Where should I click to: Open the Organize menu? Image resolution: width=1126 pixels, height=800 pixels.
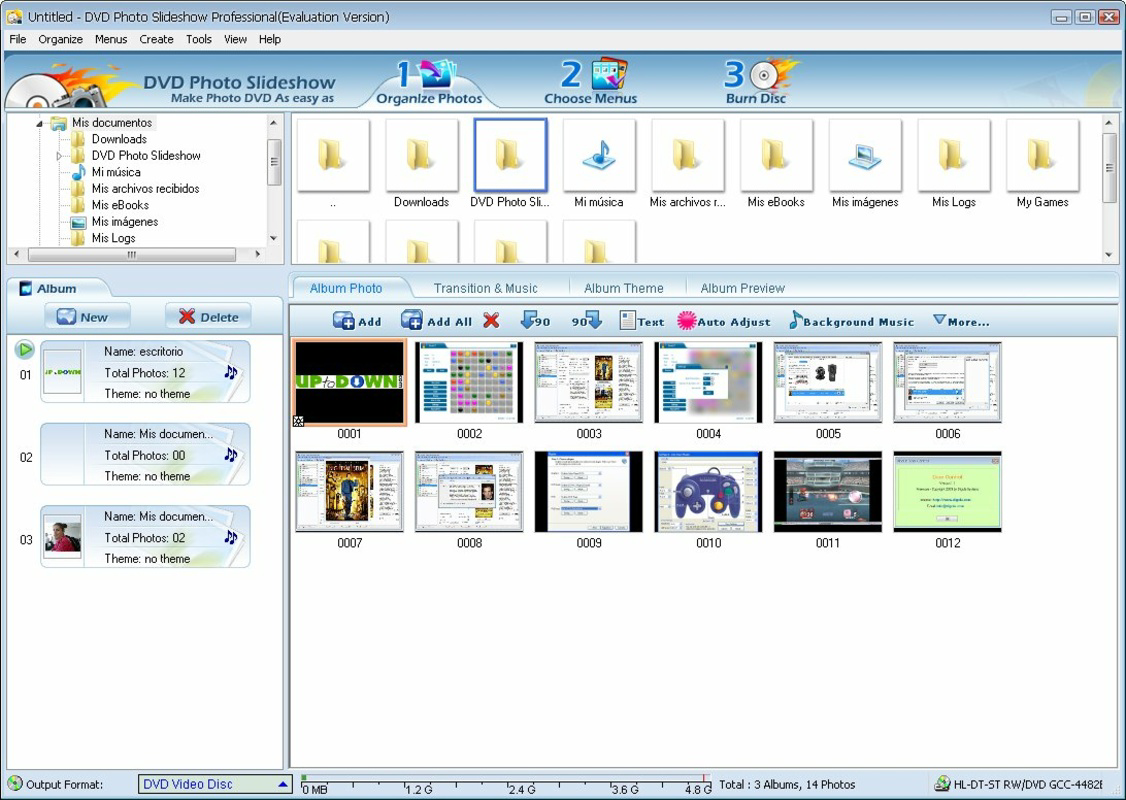60,39
